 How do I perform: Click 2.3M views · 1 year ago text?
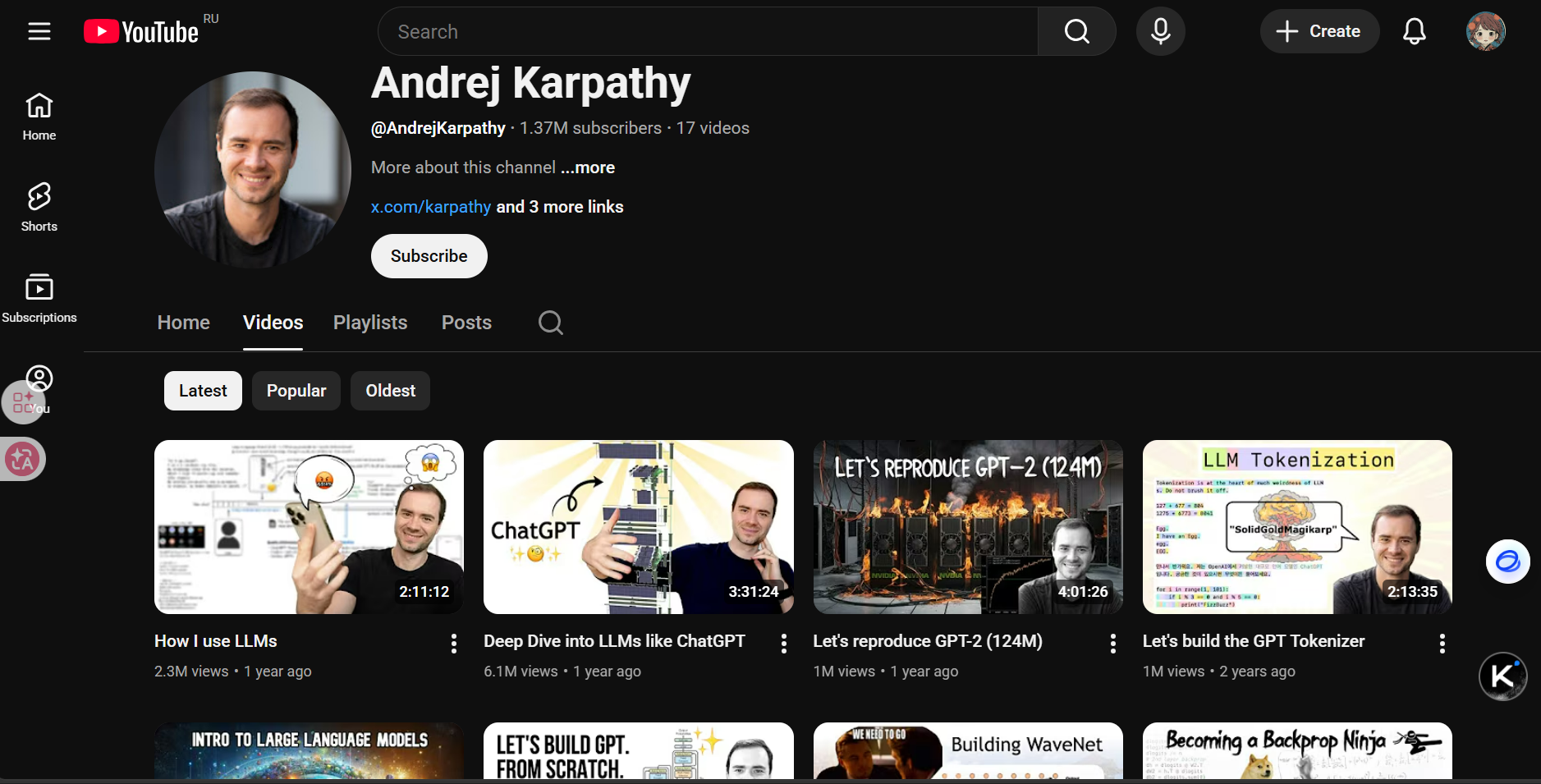[x=233, y=672]
